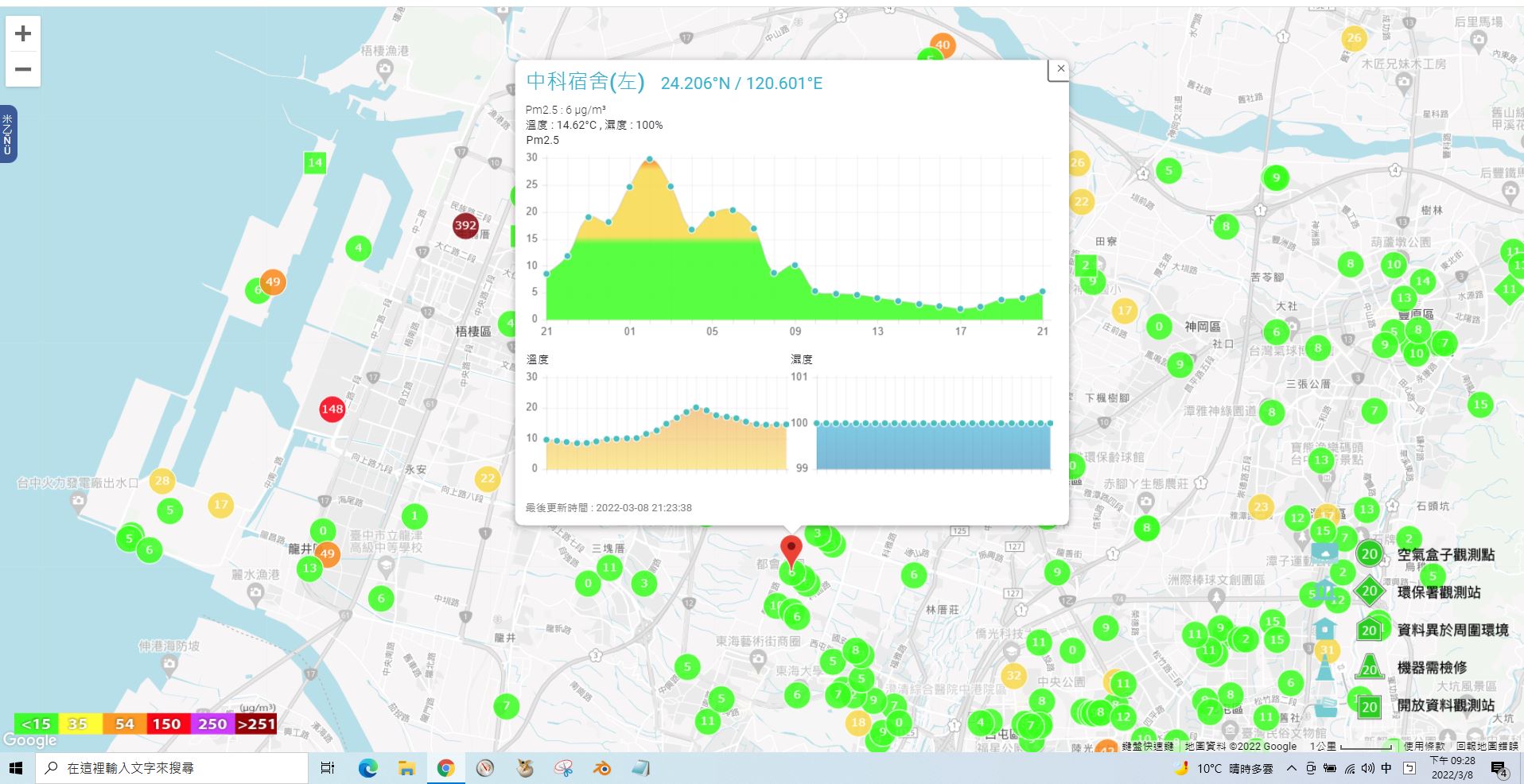Select the orange 40 marker at top

pyautogui.click(x=943, y=45)
